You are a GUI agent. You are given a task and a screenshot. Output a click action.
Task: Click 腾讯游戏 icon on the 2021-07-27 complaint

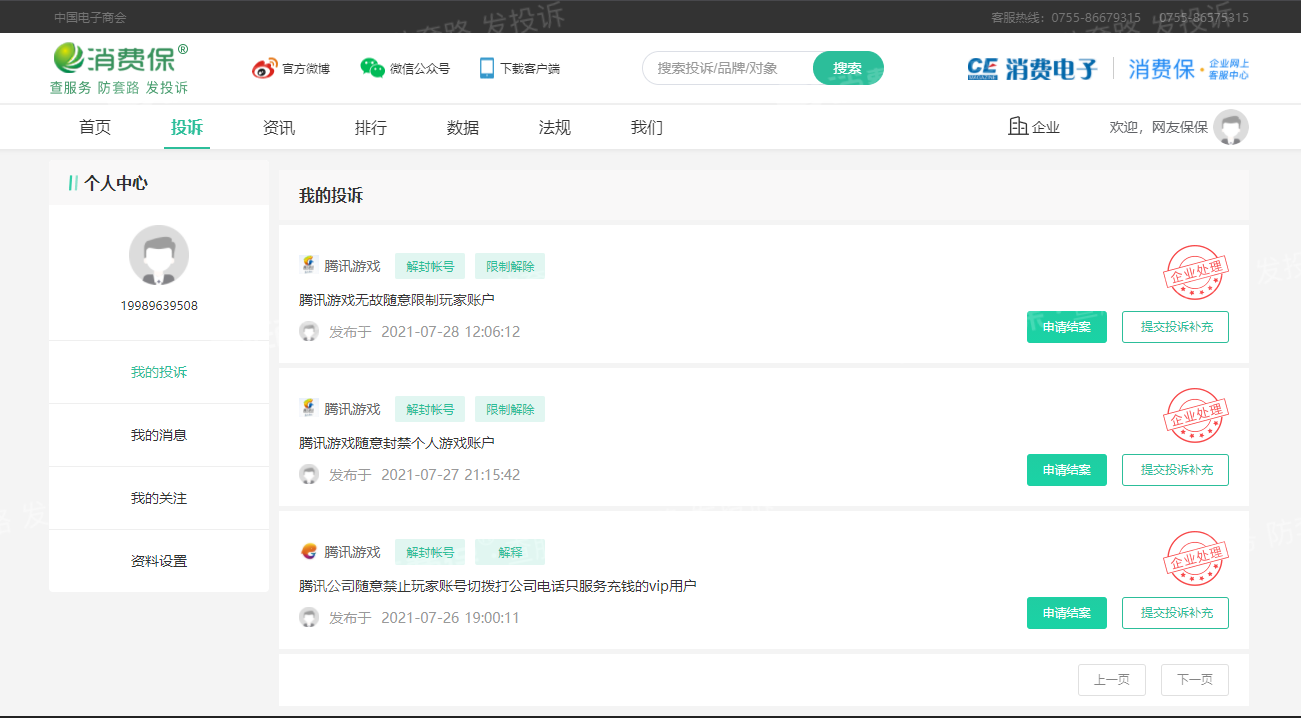pyautogui.click(x=308, y=409)
